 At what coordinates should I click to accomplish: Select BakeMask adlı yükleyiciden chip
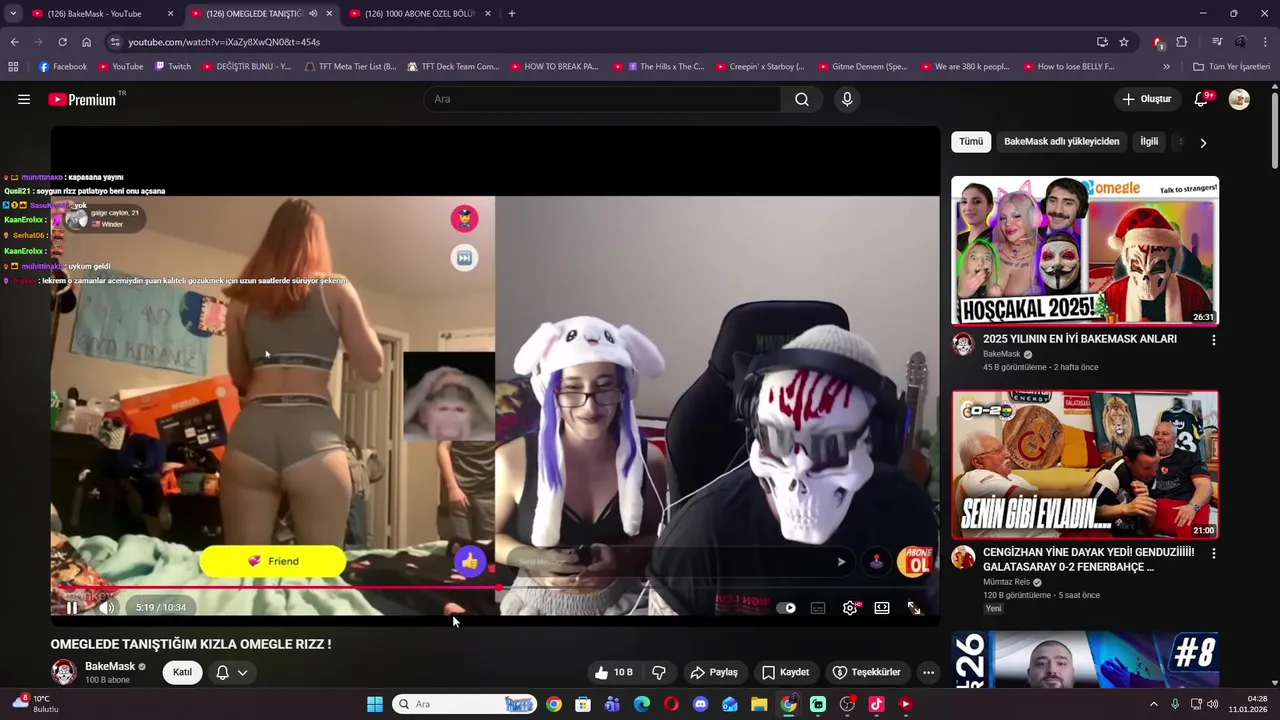(x=1061, y=142)
